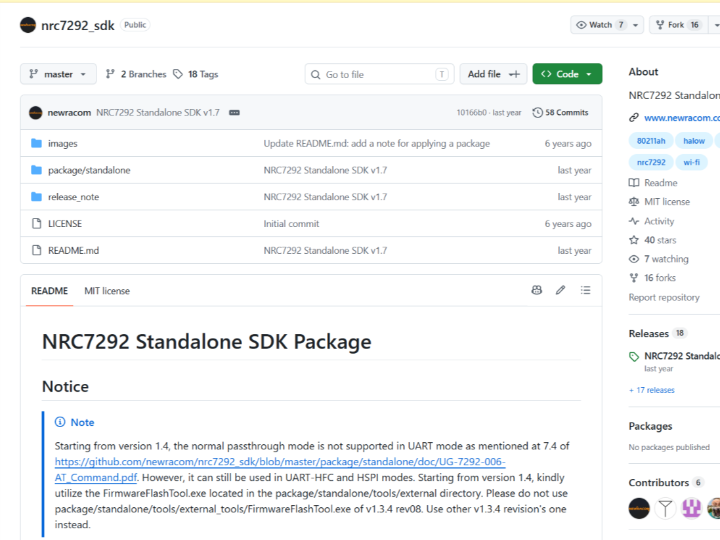Click the Fork button
This screenshot has width=720, height=540.
pyautogui.click(x=678, y=25)
